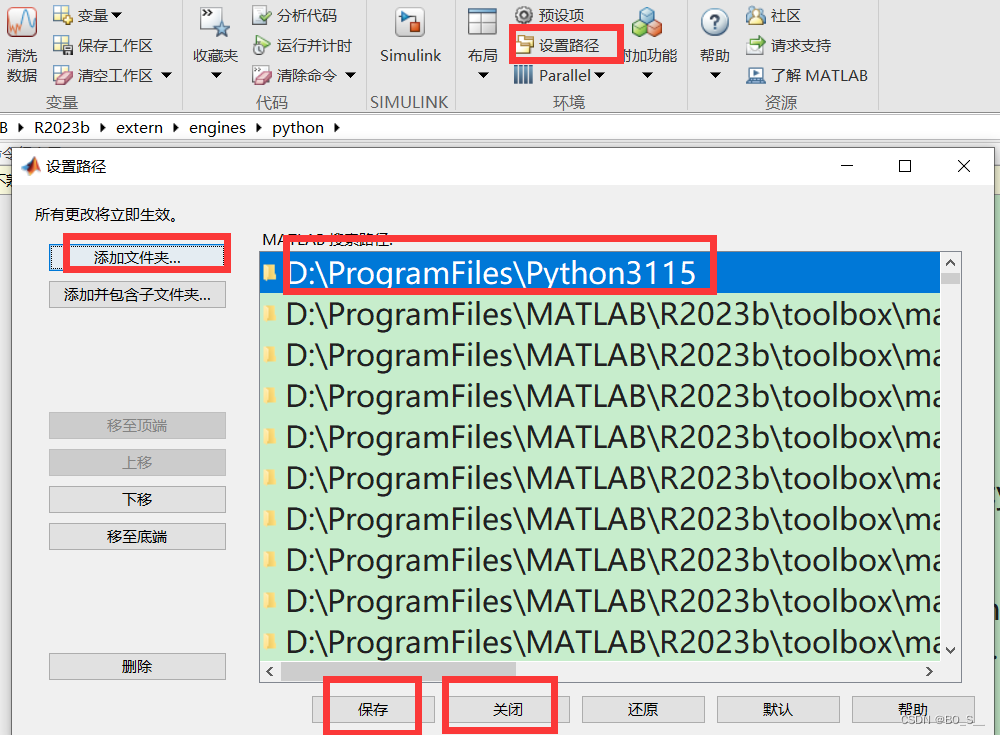Select R2023b in the address path

(62, 128)
